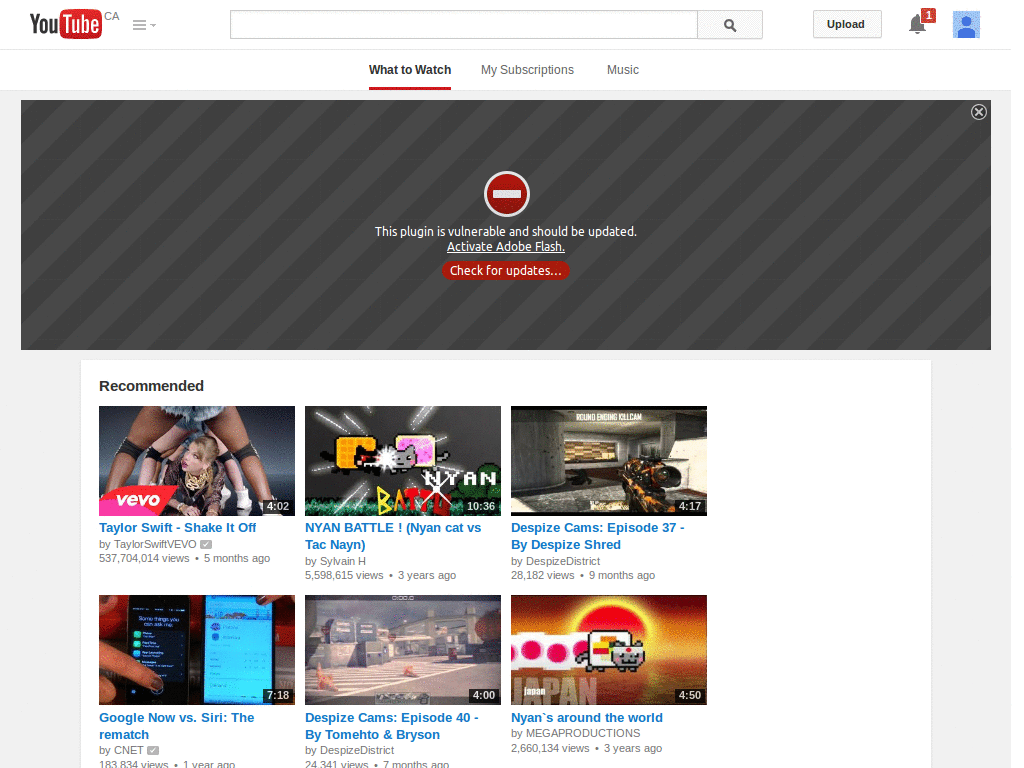Open MEGAPRODUCTIONS channel link
This screenshot has width=1024, height=768.
[583, 733]
